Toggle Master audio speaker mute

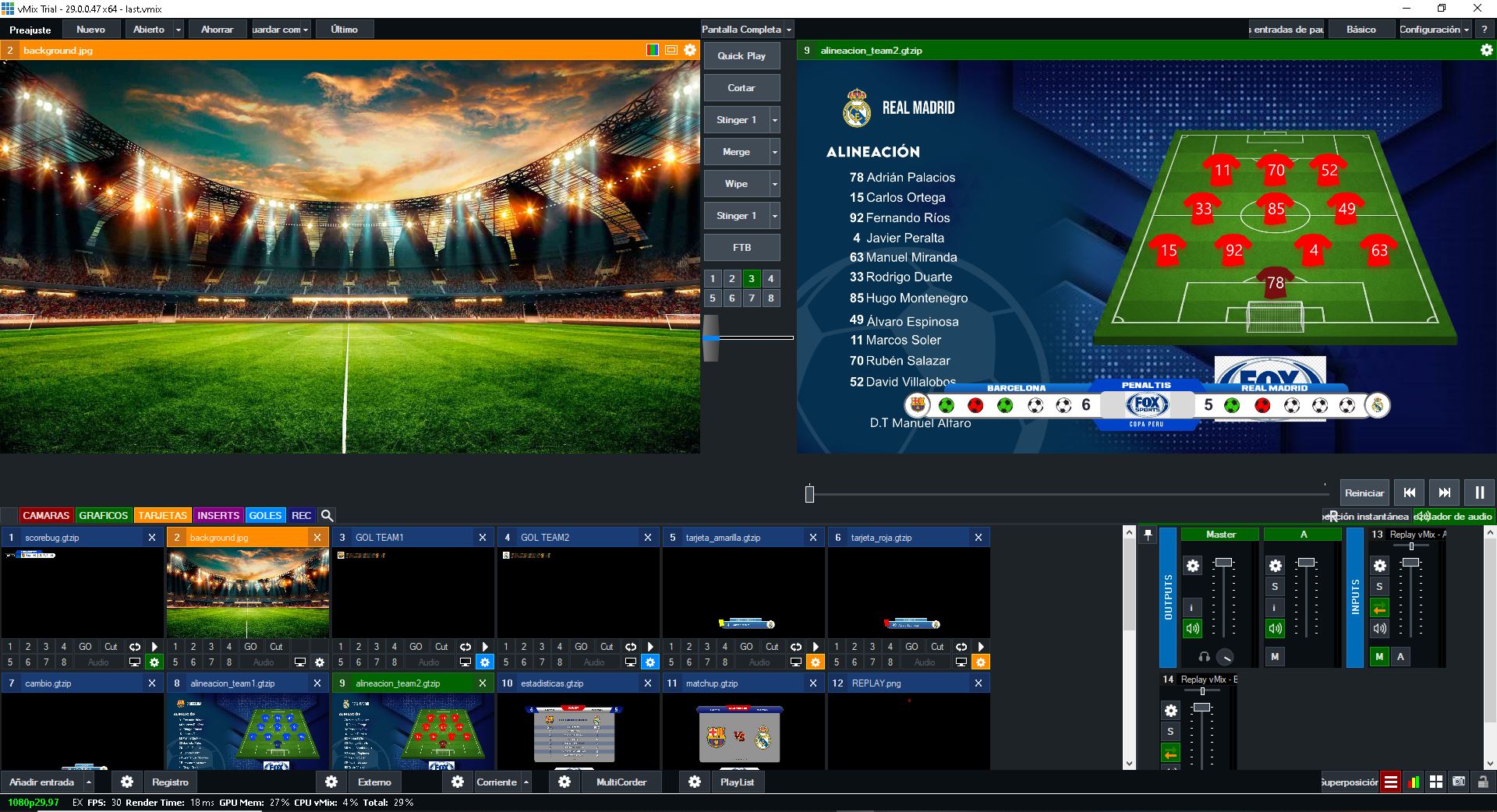click(1192, 628)
